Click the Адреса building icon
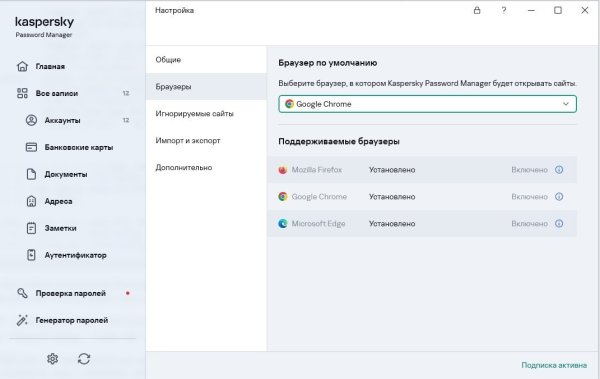The height and width of the screenshot is (379, 600). [31, 201]
